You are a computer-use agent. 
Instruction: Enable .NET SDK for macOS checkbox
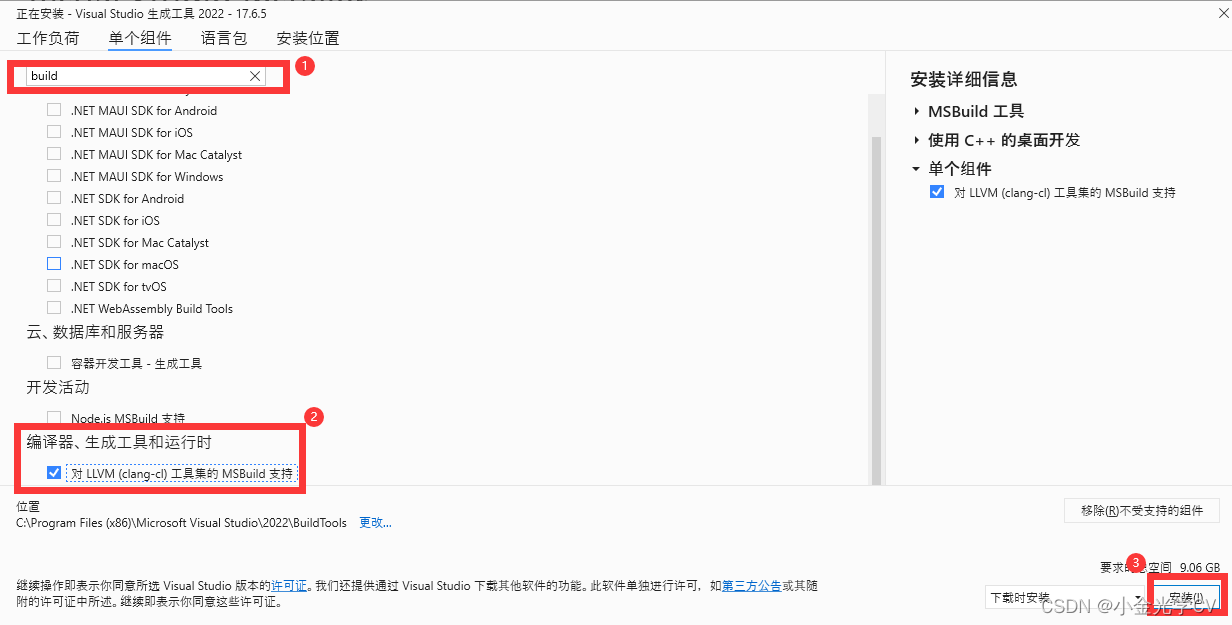(54, 265)
